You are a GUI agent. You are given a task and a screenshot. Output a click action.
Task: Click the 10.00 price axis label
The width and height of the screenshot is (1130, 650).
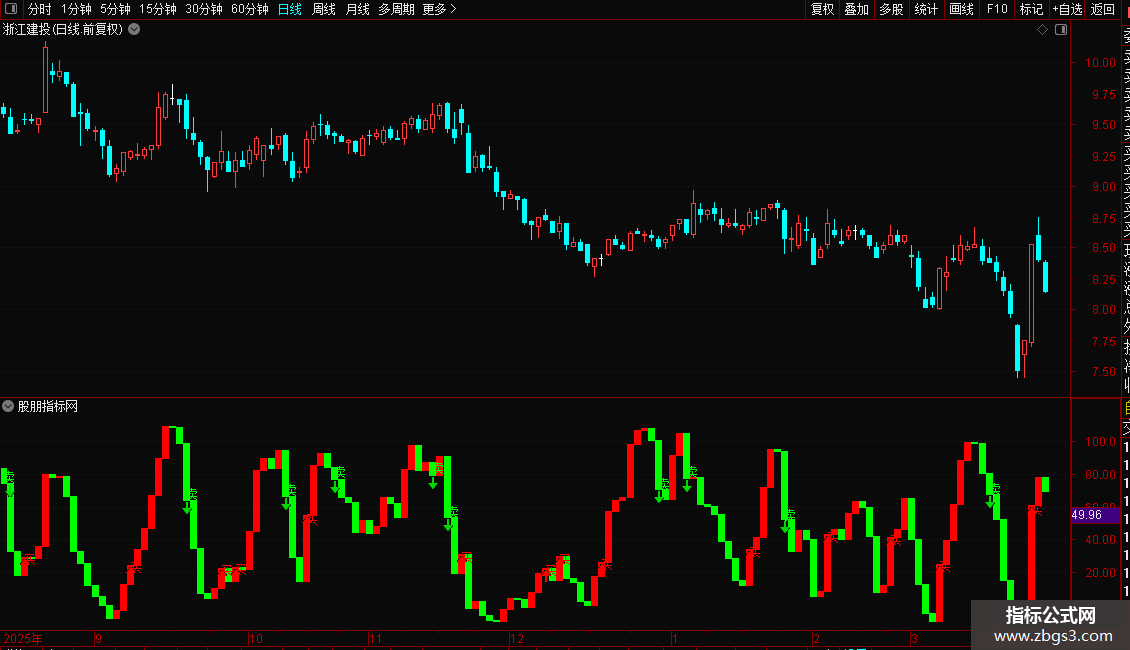[1100, 63]
